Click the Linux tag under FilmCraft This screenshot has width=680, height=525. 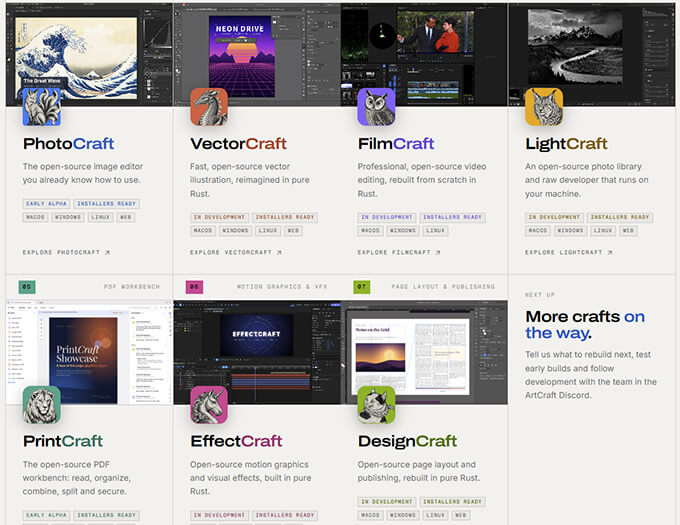435,231
